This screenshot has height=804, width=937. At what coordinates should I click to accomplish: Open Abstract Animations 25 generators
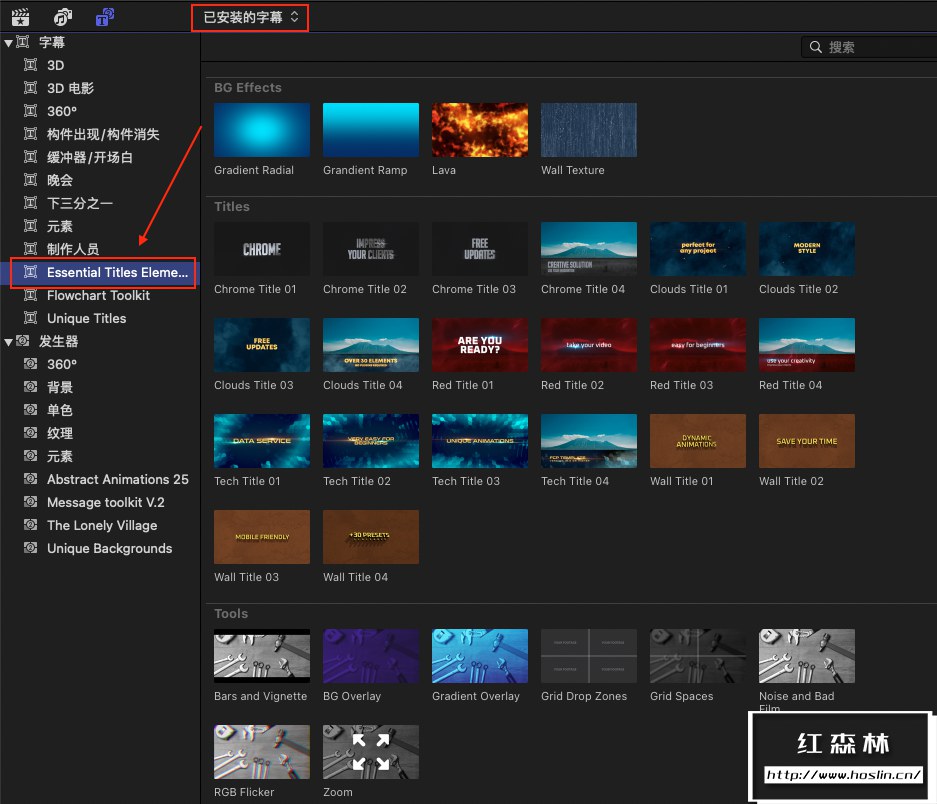[117, 479]
